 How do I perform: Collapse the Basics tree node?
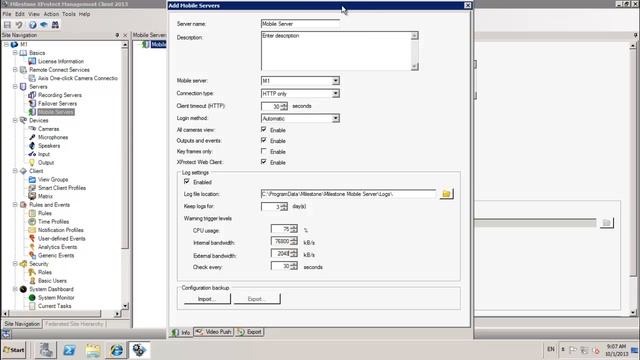[x=15, y=53]
